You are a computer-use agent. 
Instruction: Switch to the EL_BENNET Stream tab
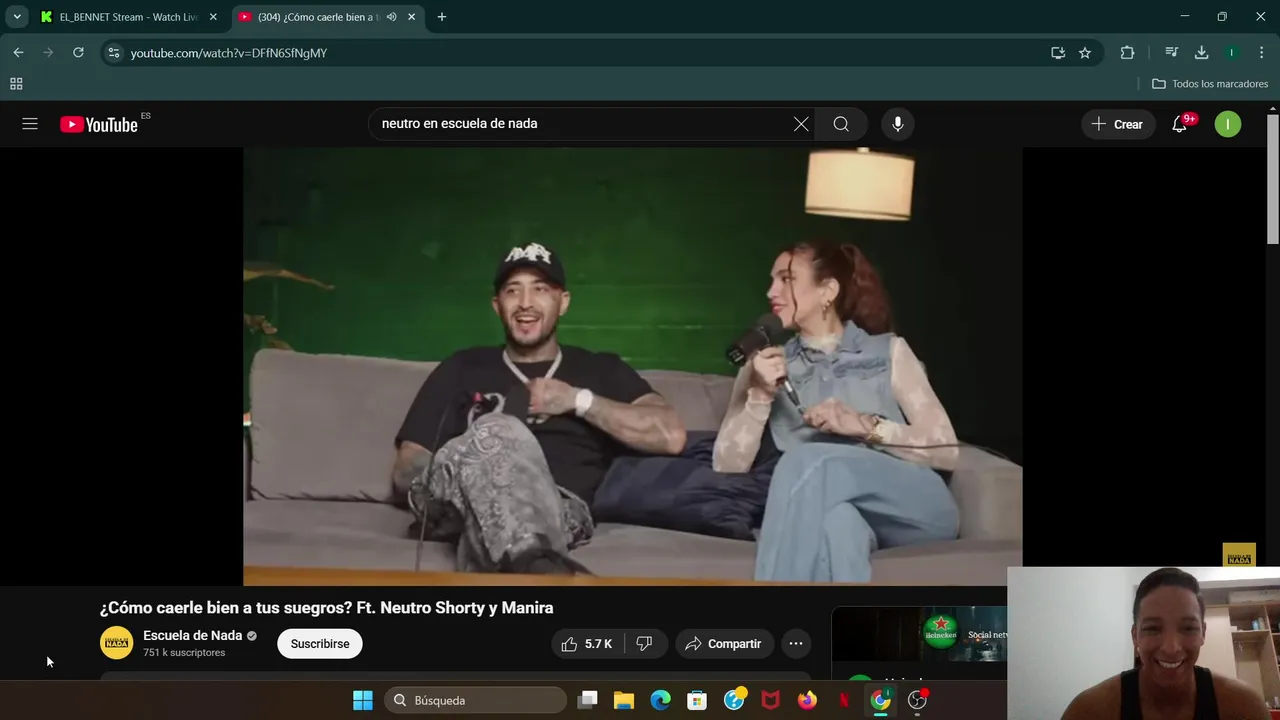click(x=128, y=17)
